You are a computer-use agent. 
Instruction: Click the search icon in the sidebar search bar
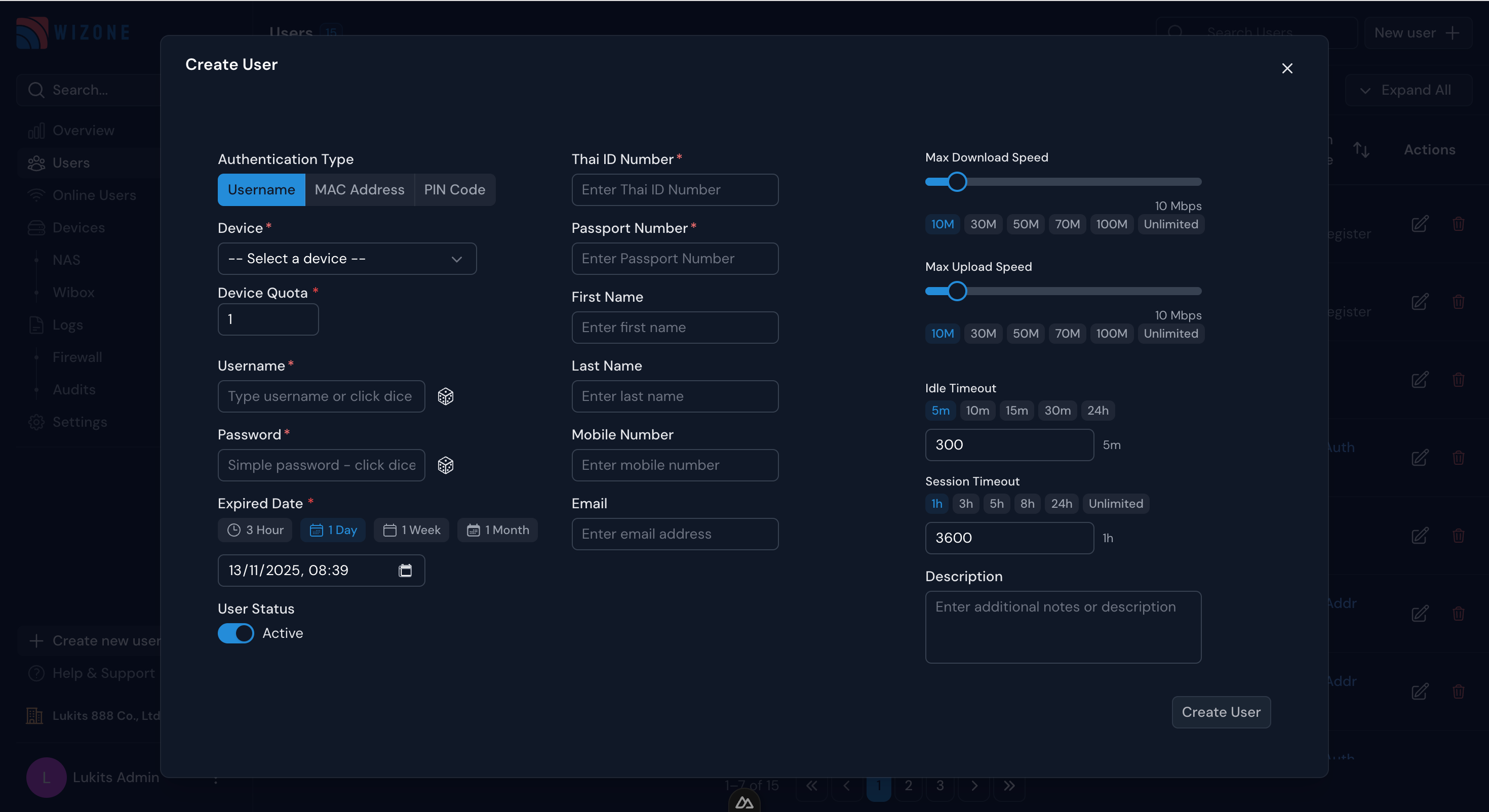coord(36,90)
